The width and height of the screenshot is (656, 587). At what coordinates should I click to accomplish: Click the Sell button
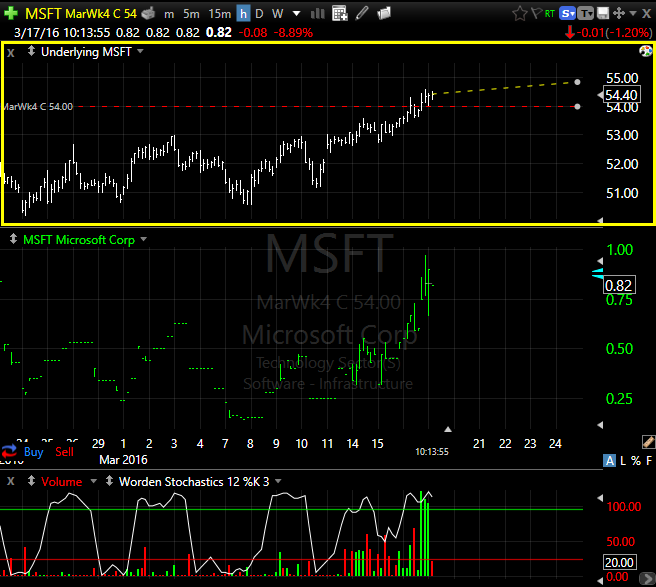(64, 451)
